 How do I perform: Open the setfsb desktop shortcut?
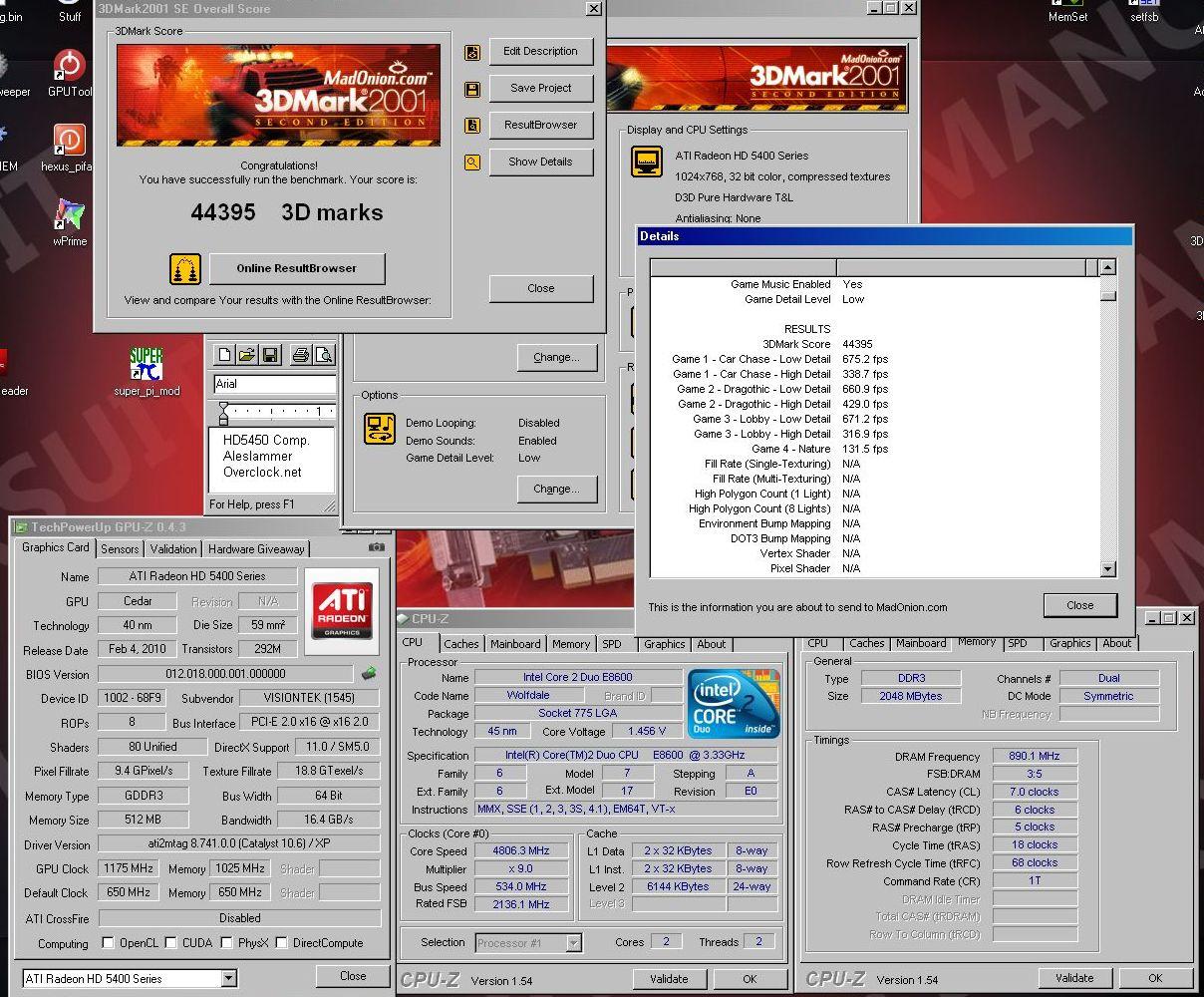click(1144, 12)
